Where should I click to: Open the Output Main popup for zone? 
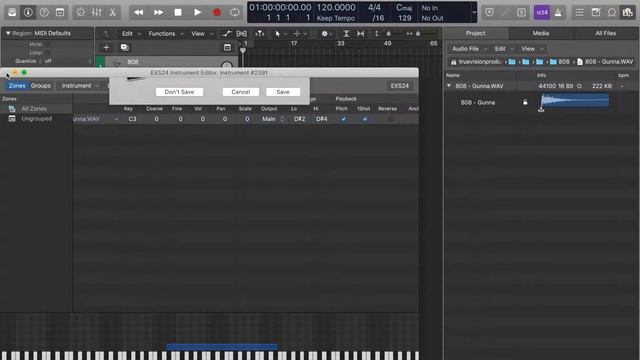click(x=272, y=119)
